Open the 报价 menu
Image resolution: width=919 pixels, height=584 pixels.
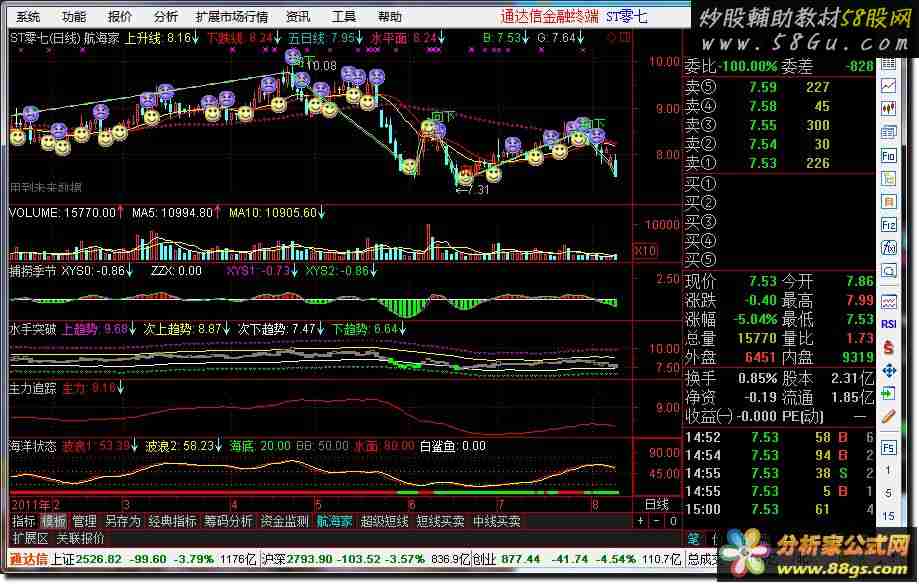[x=120, y=16]
